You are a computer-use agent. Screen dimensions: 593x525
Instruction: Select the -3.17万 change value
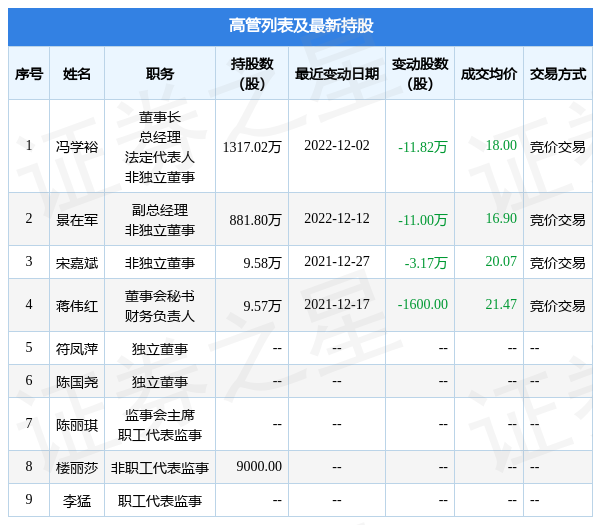pos(426,262)
